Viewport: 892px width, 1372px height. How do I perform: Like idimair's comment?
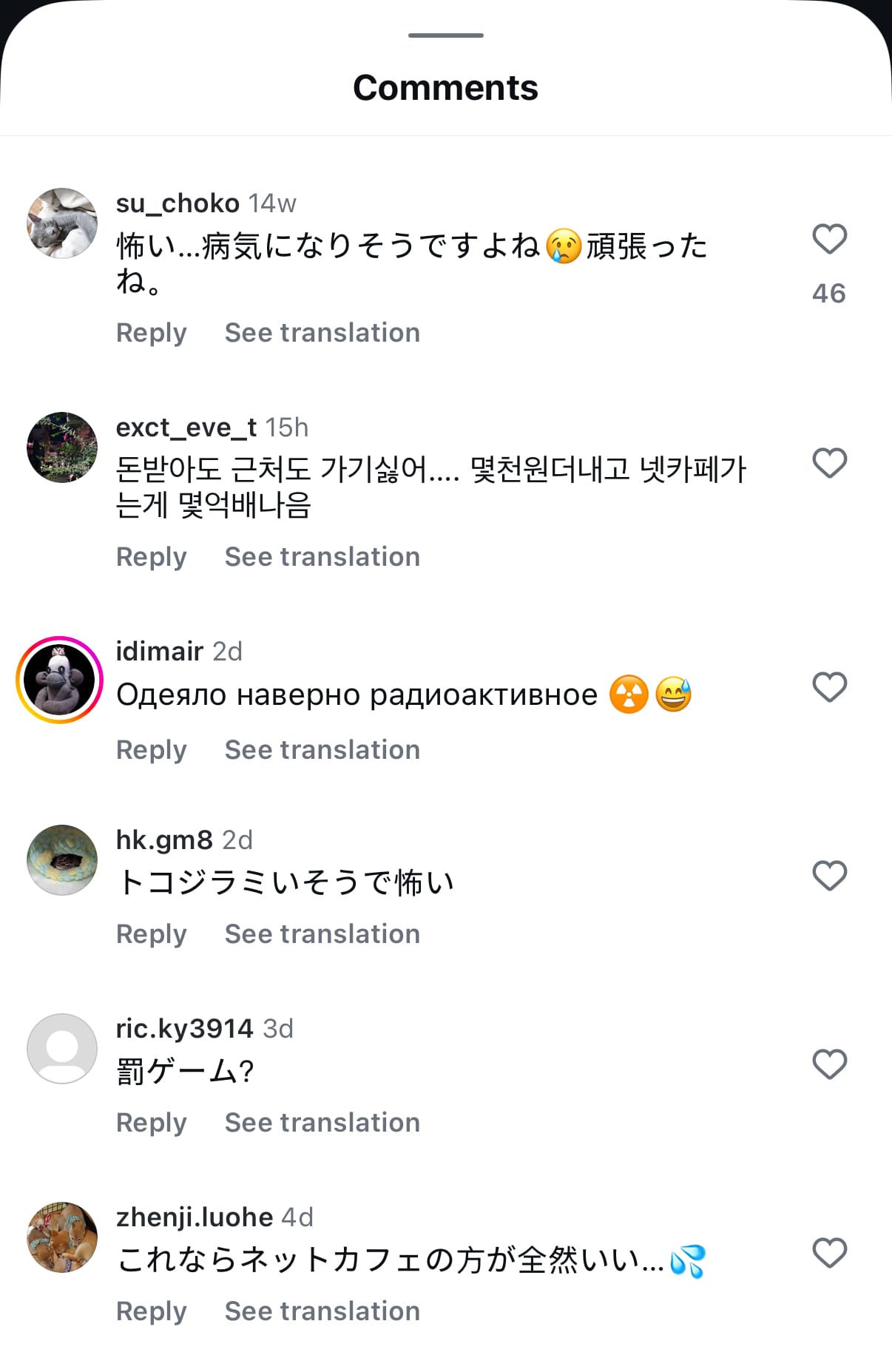(x=829, y=688)
